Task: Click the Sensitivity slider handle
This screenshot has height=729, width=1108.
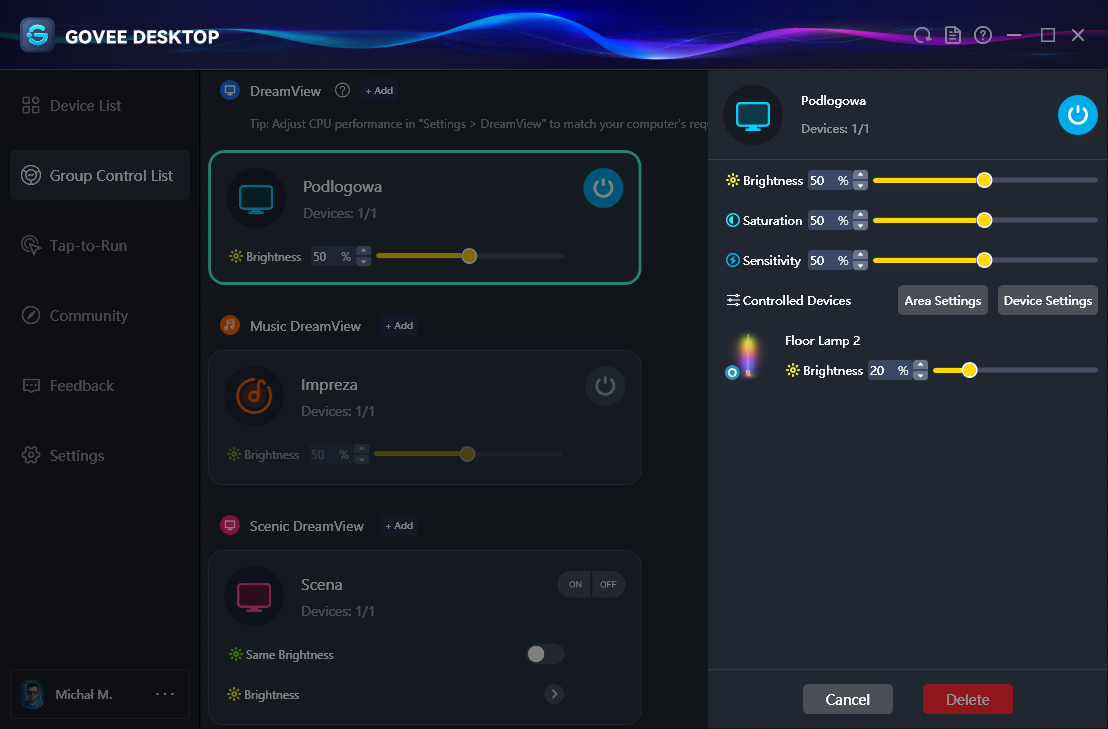Action: (984, 260)
